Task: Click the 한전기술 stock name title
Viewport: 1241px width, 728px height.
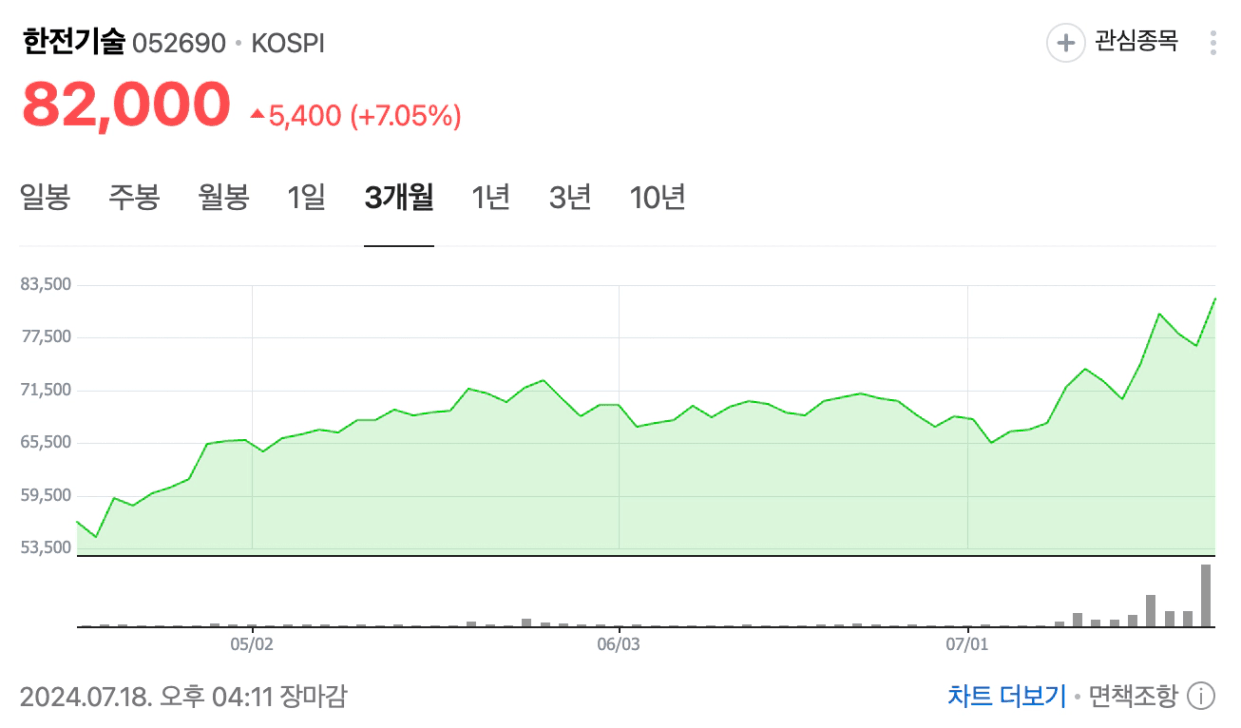Action: coord(74,43)
